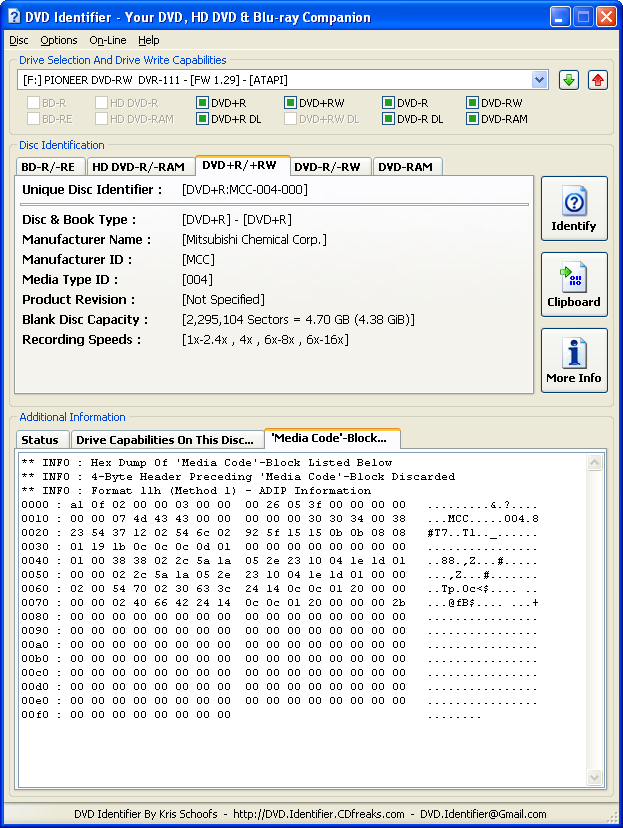
Task: Click hex dump row 0010
Action: tap(280, 519)
